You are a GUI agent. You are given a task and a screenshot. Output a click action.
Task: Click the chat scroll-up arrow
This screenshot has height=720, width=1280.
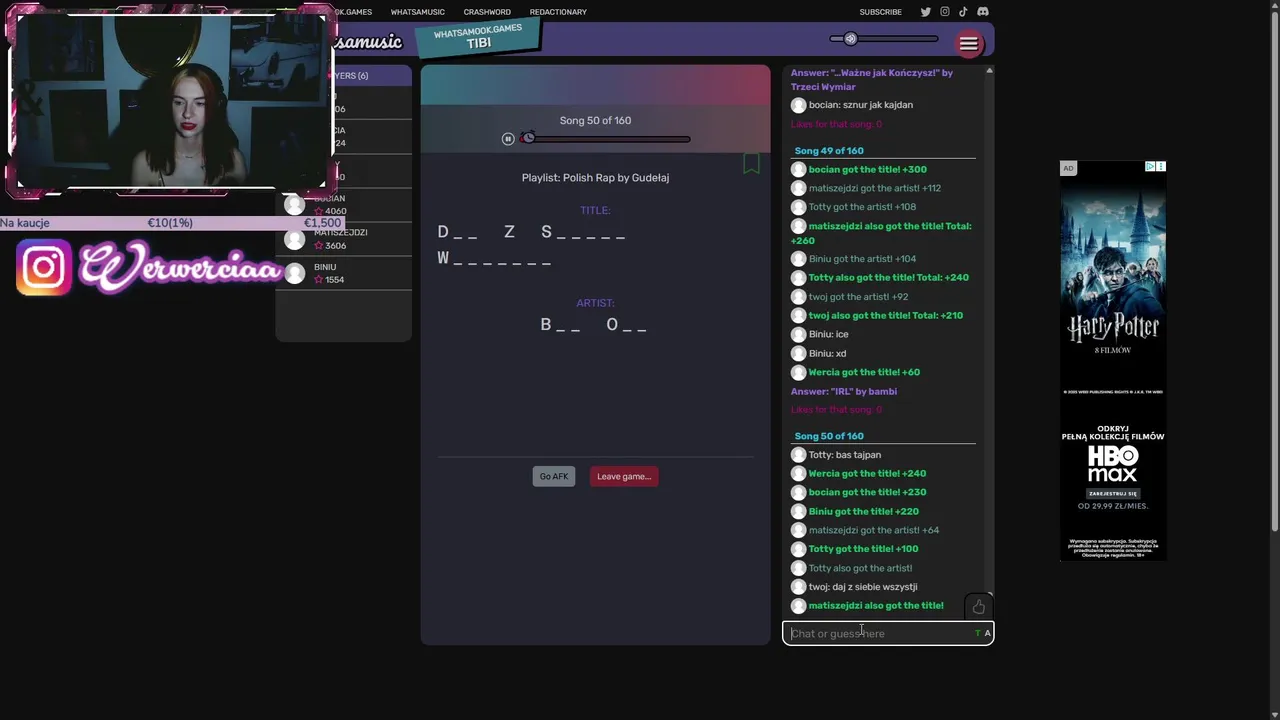point(989,71)
